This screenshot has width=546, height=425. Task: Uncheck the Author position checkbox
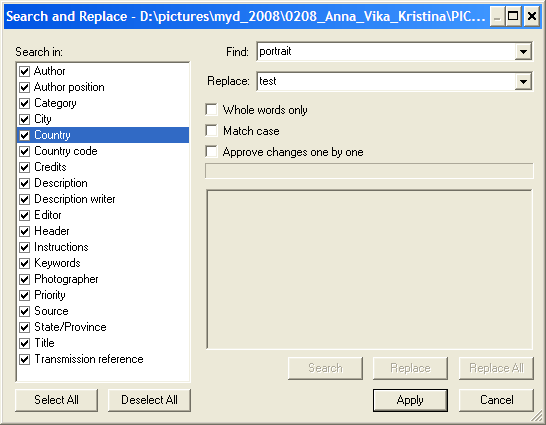[x=24, y=87]
